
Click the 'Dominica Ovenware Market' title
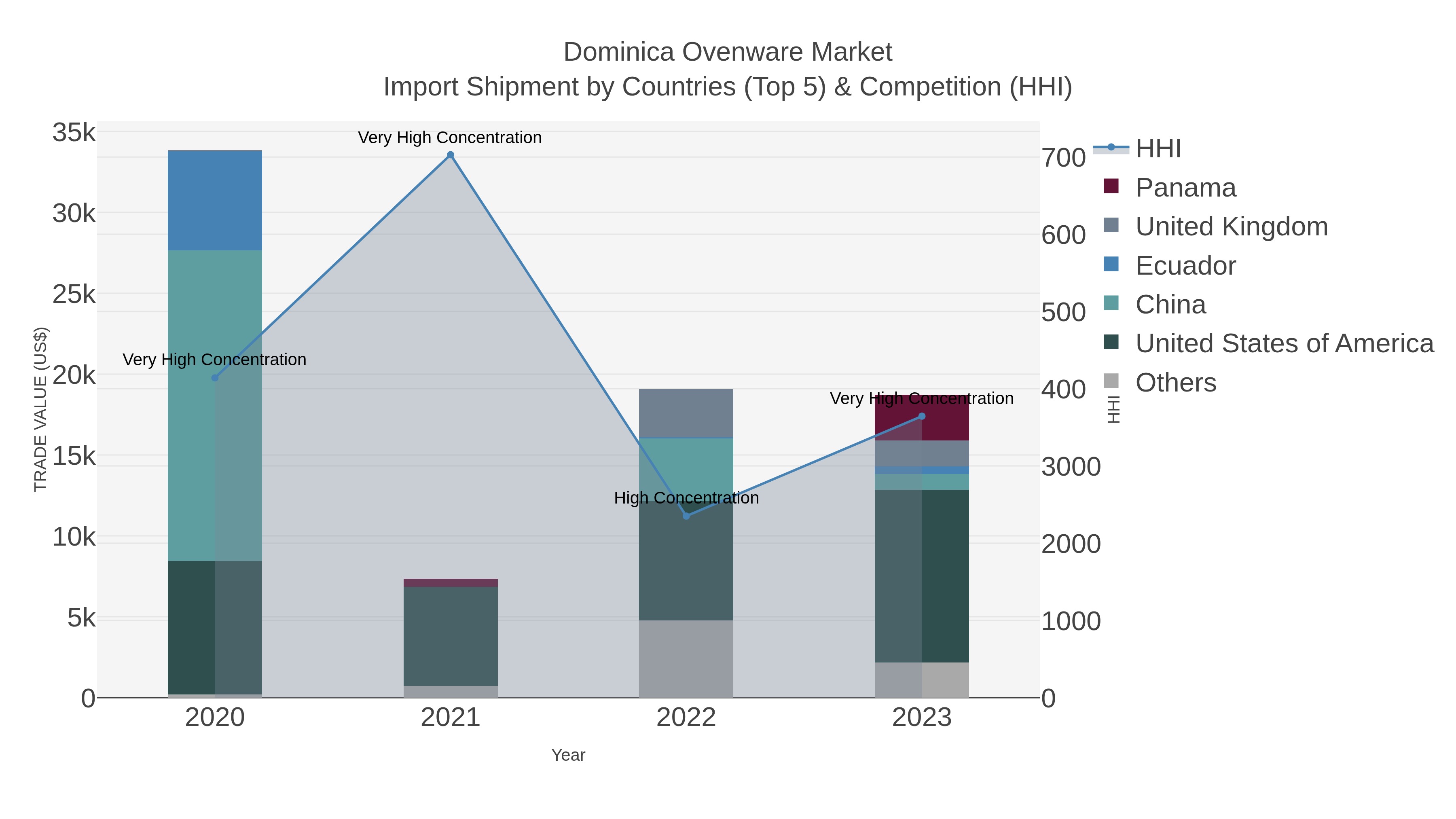pyautogui.click(x=728, y=52)
